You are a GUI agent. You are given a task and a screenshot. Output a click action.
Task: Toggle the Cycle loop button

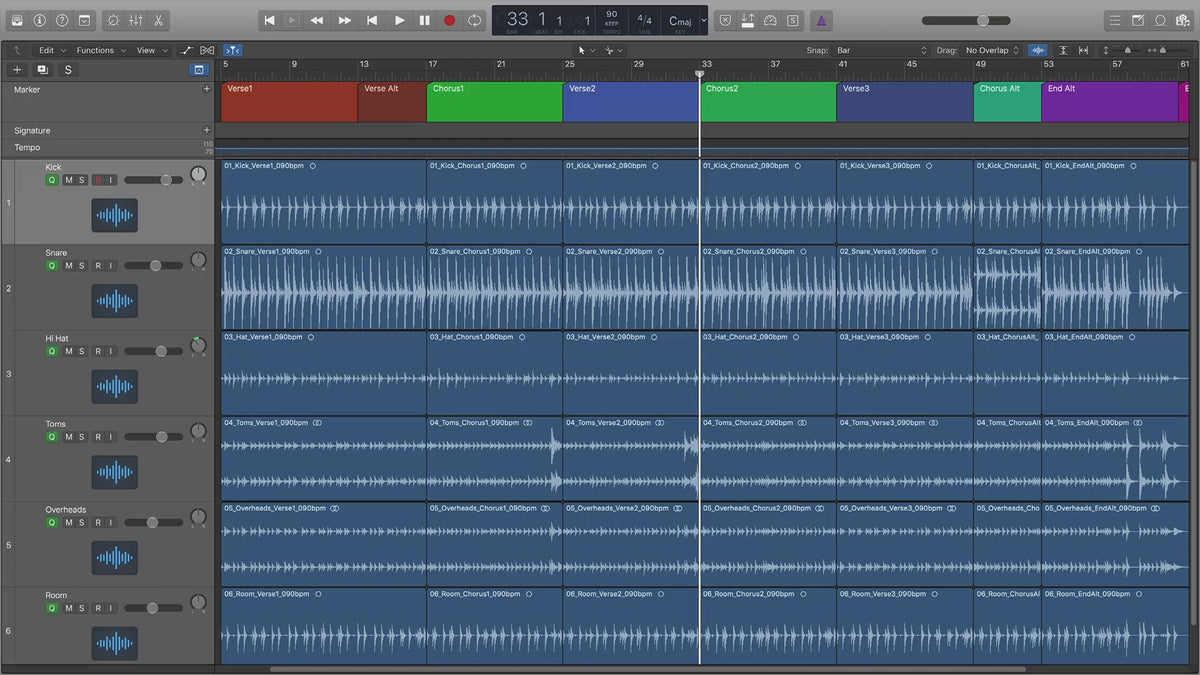click(474, 20)
